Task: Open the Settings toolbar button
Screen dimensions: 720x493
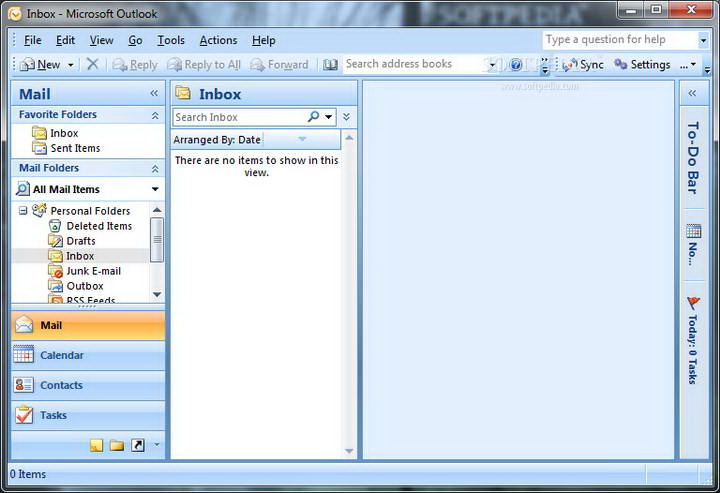Action: pos(642,65)
